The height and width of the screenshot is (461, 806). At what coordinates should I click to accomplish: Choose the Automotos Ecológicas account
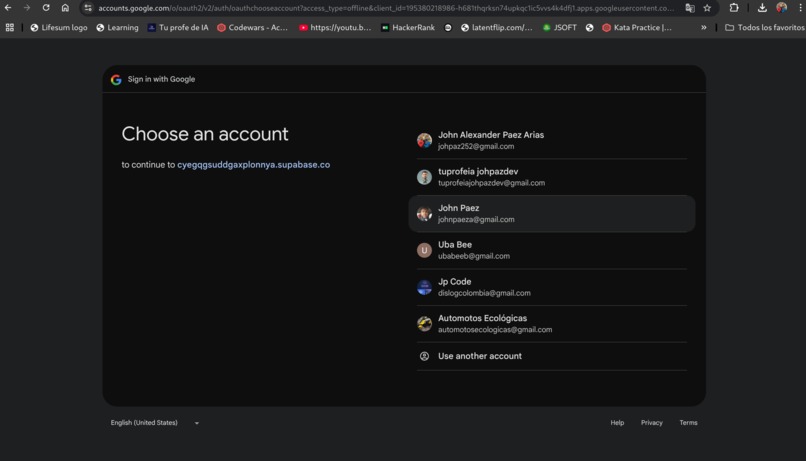click(552, 324)
